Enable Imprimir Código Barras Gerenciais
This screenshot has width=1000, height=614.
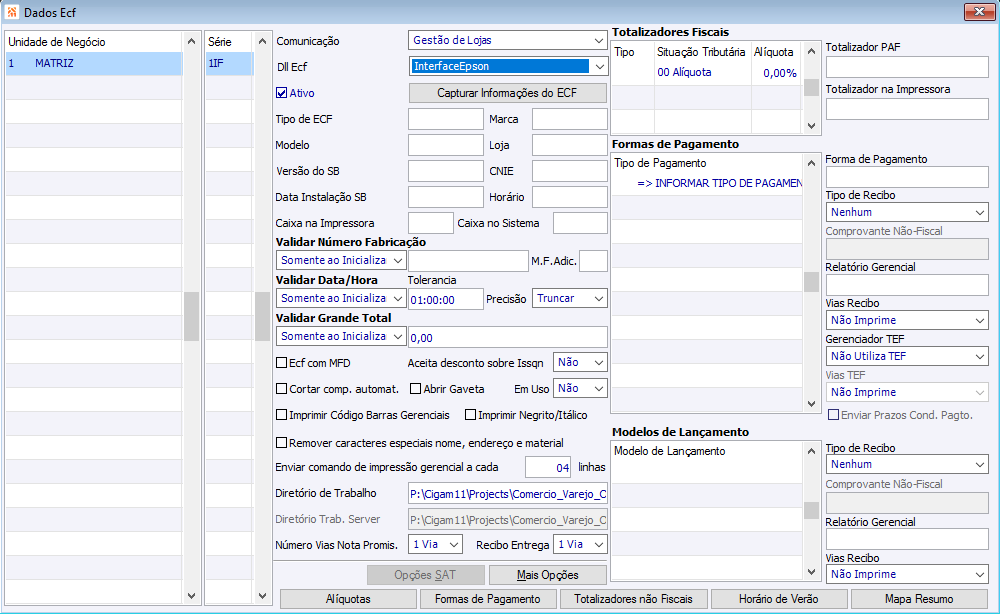click(281, 415)
